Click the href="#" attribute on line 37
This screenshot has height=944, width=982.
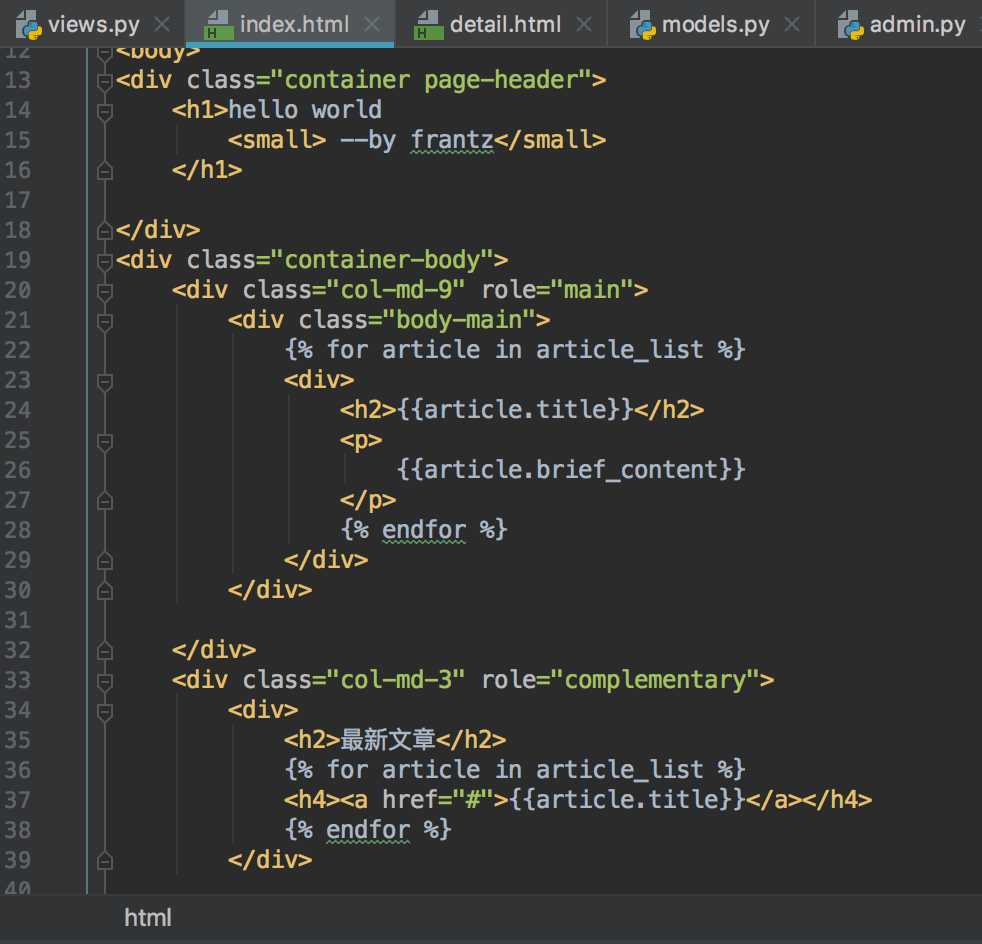(x=438, y=800)
